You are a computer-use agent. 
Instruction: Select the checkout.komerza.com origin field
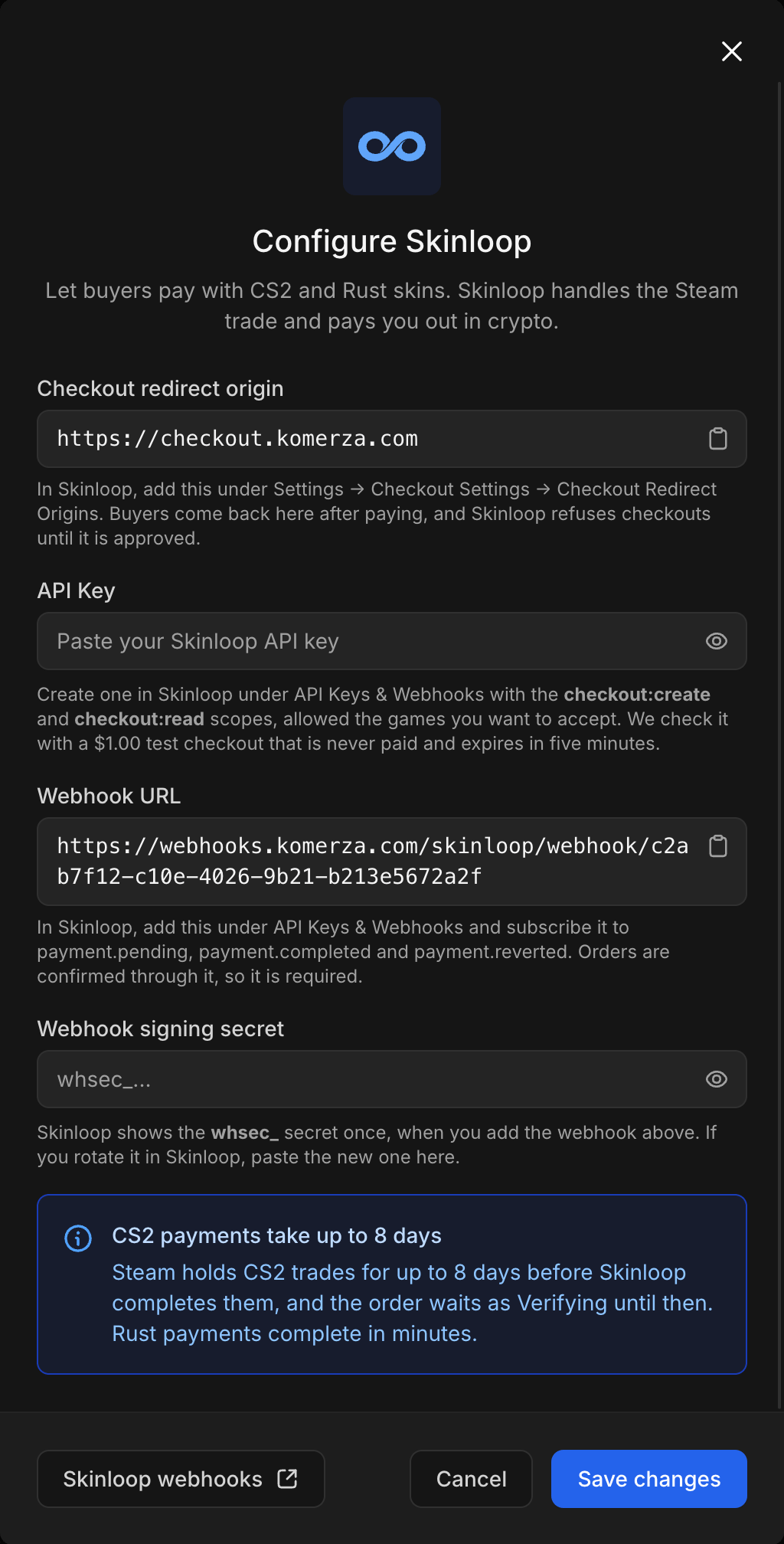point(392,439)
